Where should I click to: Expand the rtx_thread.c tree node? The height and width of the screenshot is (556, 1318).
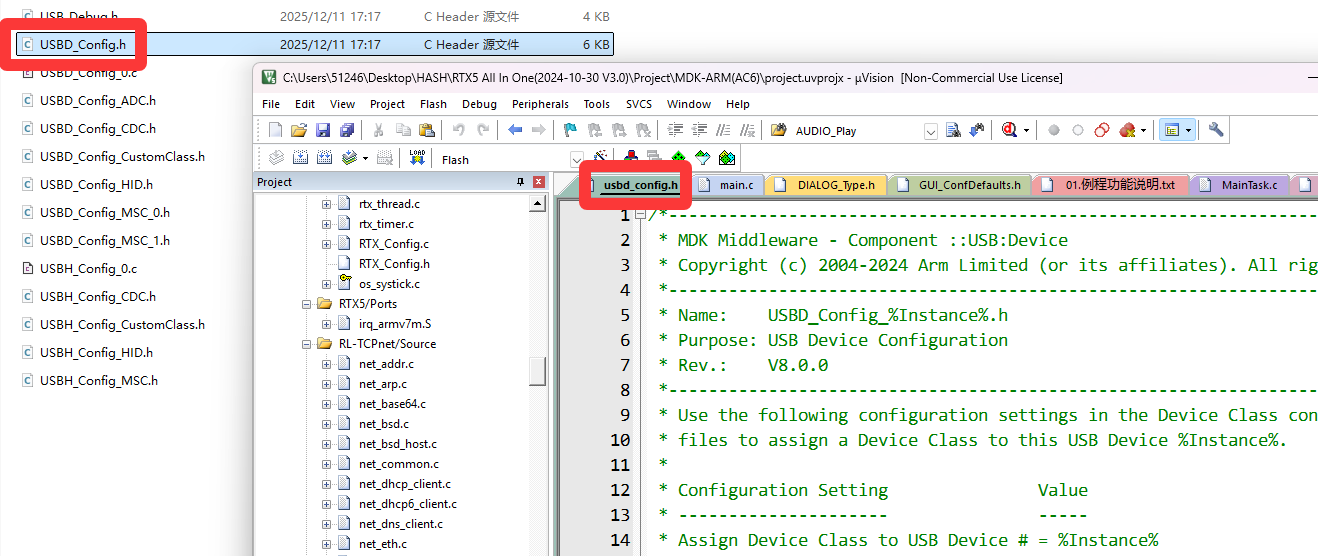click(x=326, y=204)
